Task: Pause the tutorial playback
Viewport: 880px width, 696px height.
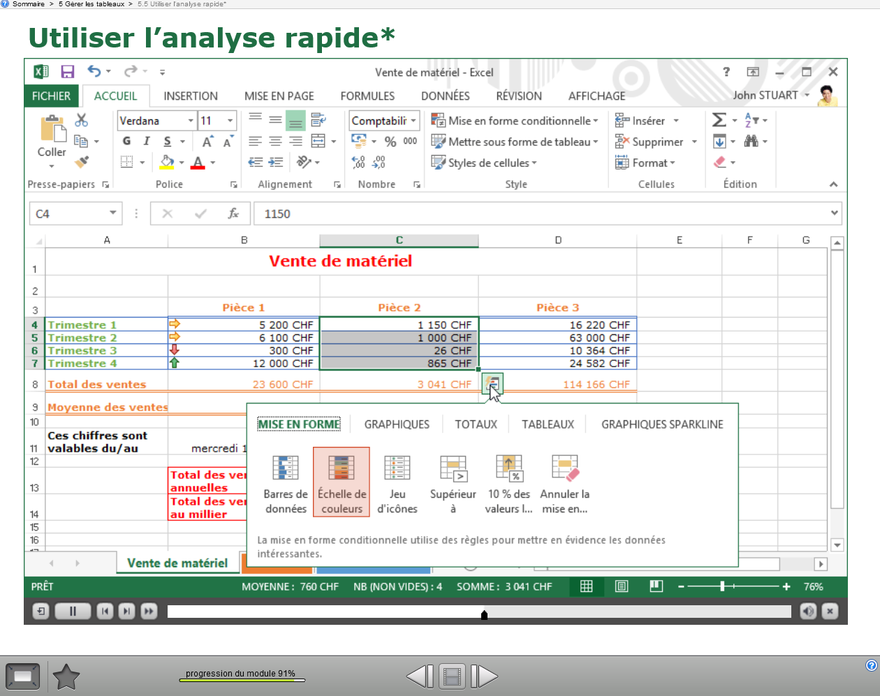Action: click(x=72, y=611)
